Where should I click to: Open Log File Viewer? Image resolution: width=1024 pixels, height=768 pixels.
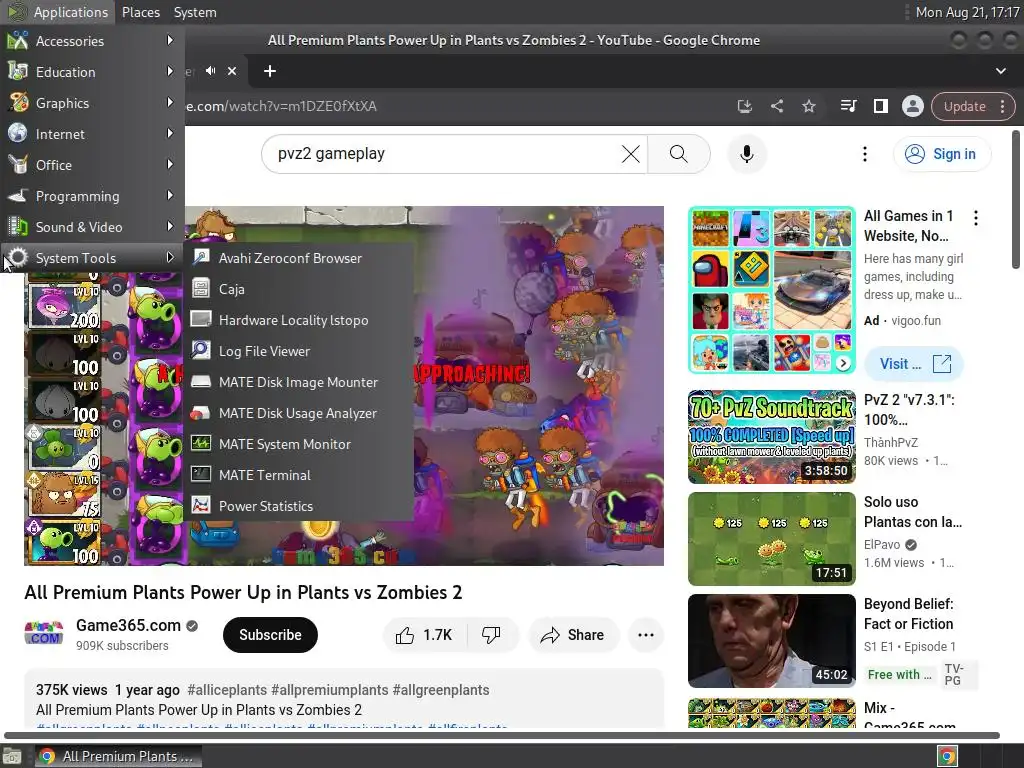299,351
